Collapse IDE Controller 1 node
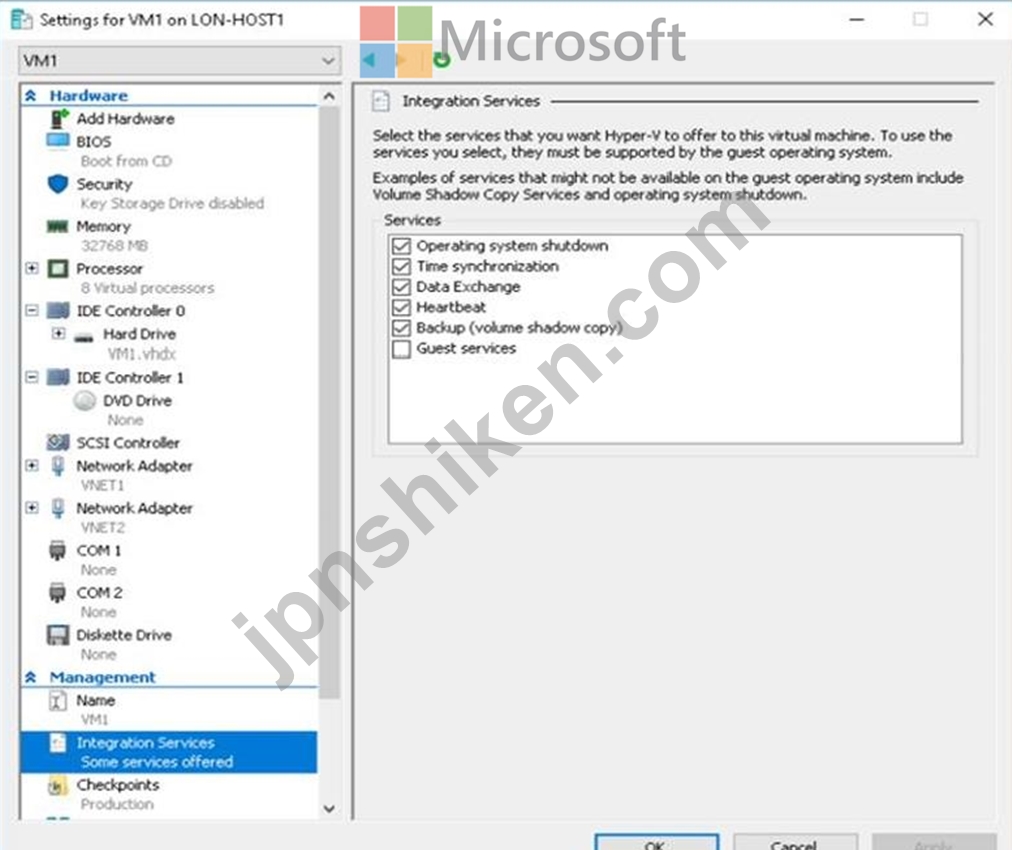Screen dimensions: 1012x850 [32, 377]
